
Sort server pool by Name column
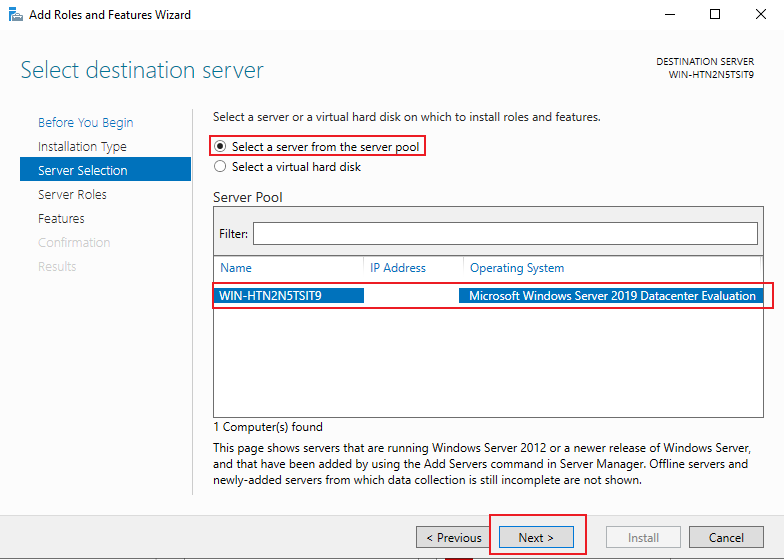pos(236,268)
